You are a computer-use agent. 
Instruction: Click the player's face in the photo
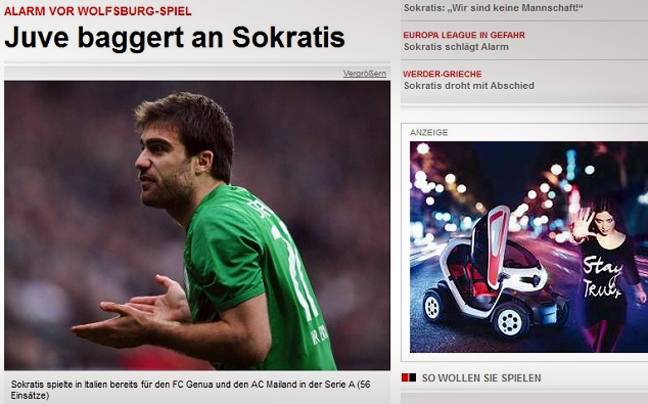click(x=162, y=165)
